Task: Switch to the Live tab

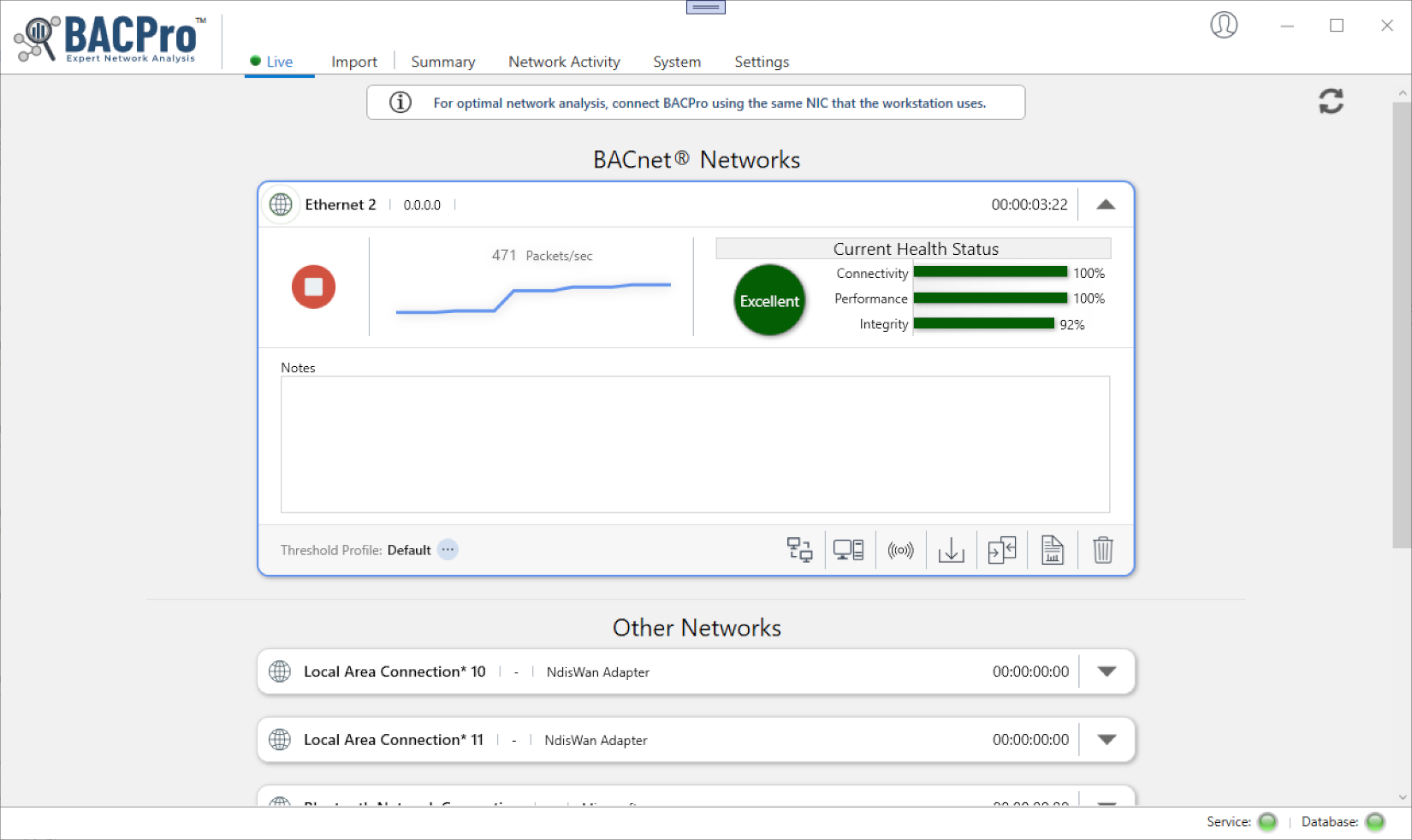Action: click(279, 62)
